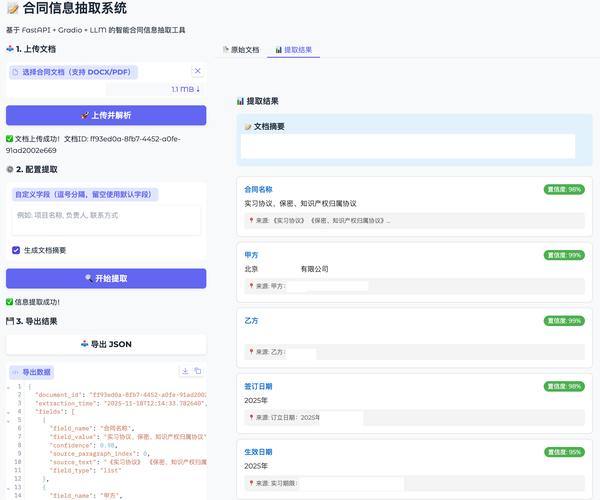Collapse the object fold at line 5
The height and width of the screenshot is (500, 600).
pos(8,420)
